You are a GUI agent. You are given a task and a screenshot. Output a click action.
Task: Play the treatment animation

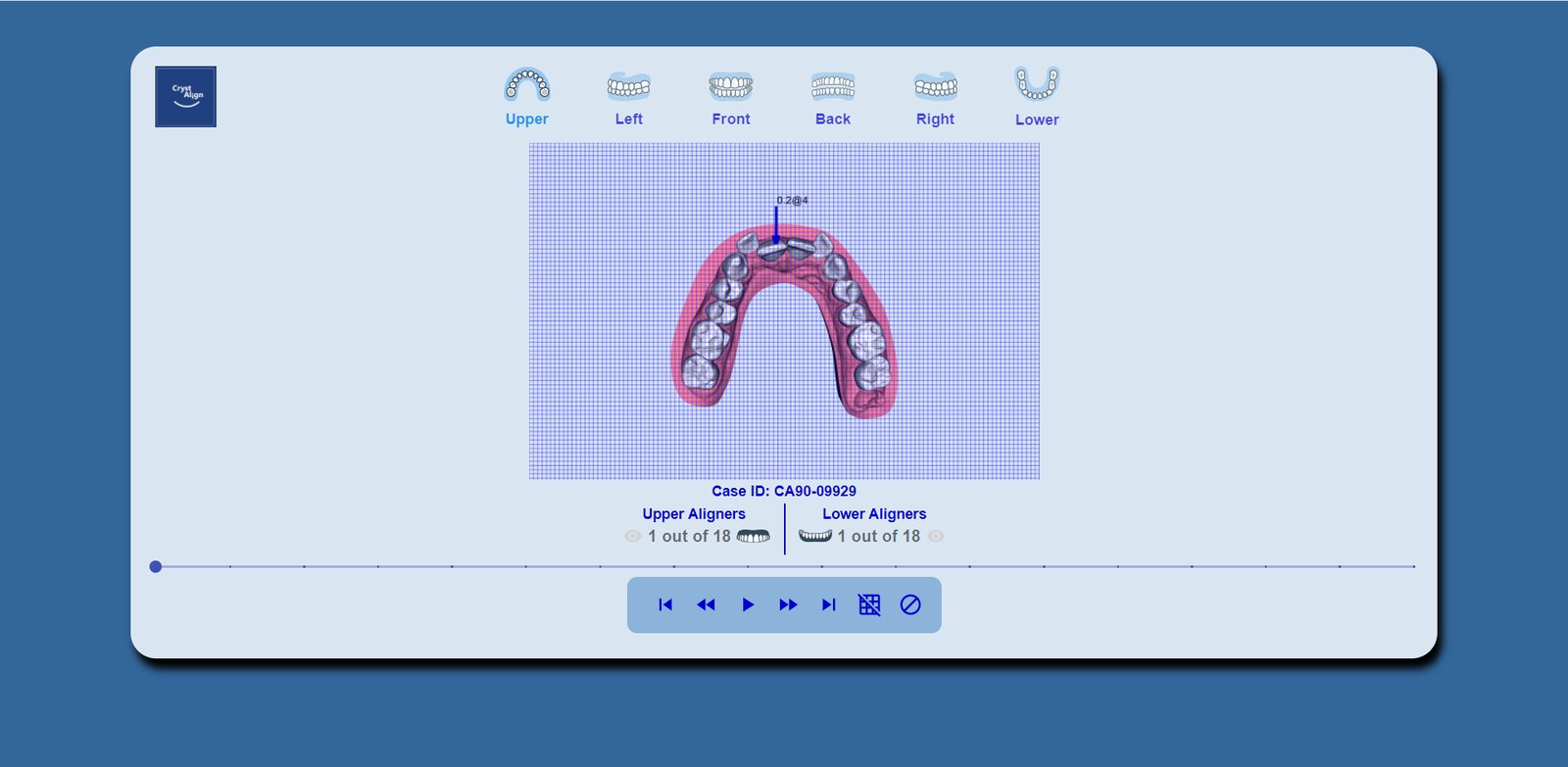[x=748, y=604]
